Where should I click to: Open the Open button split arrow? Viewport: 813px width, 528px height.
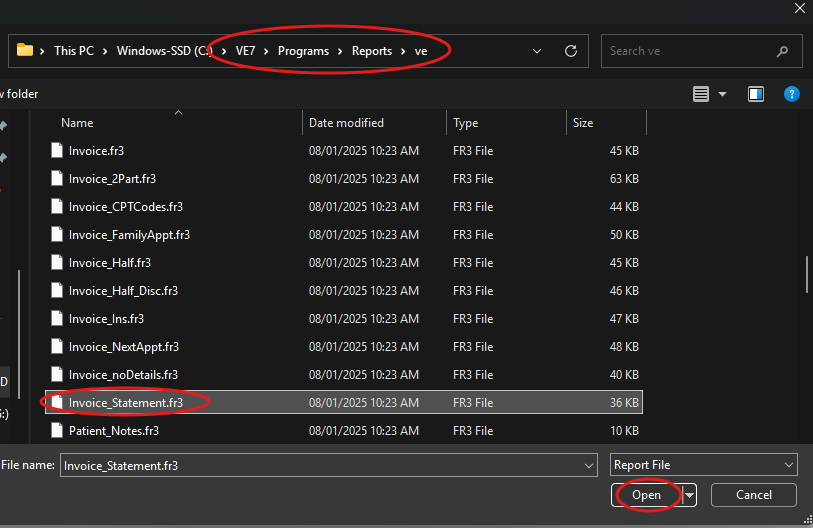coord(689,495)
